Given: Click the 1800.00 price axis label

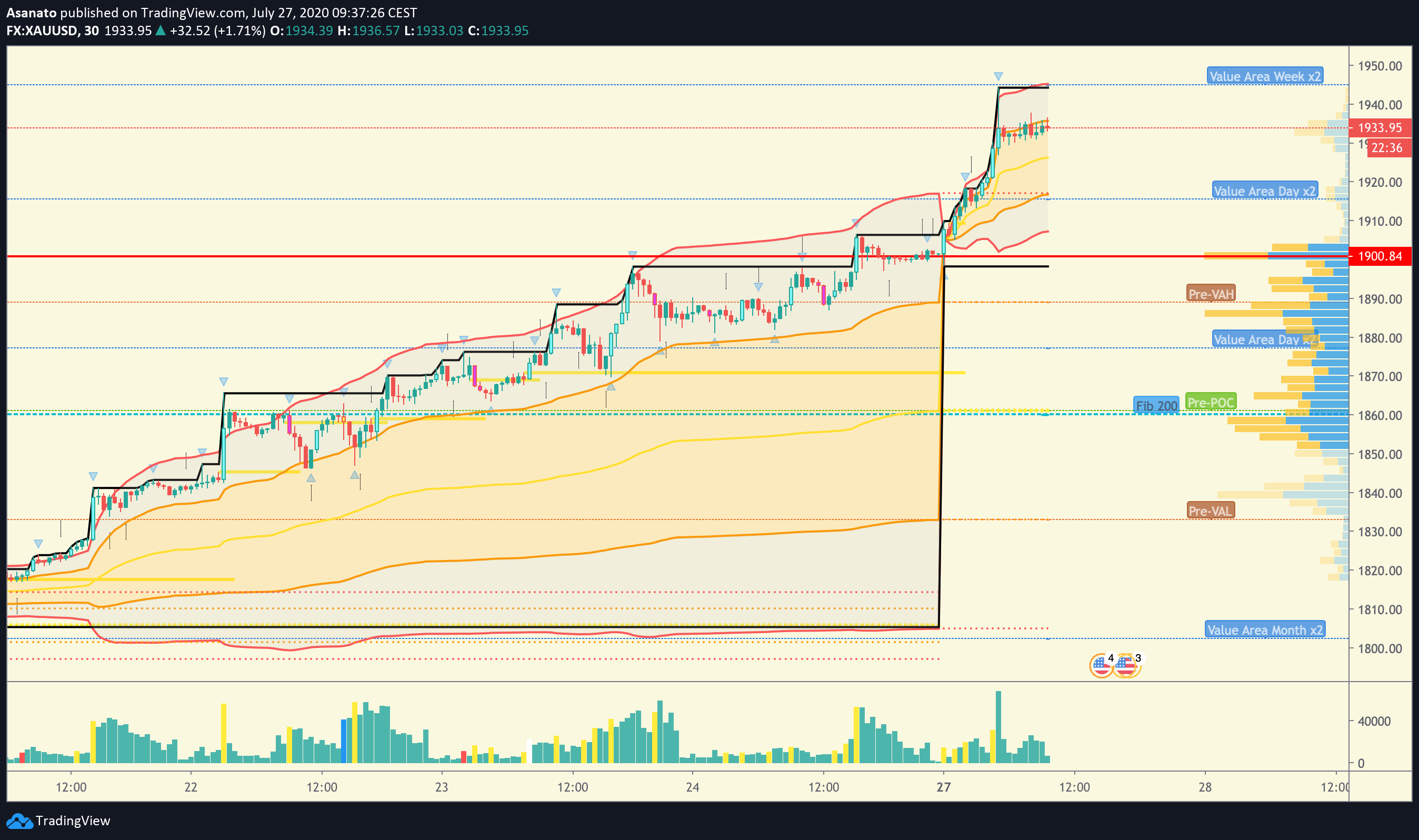Looking at the screenshot, I should click(1380, 648).
